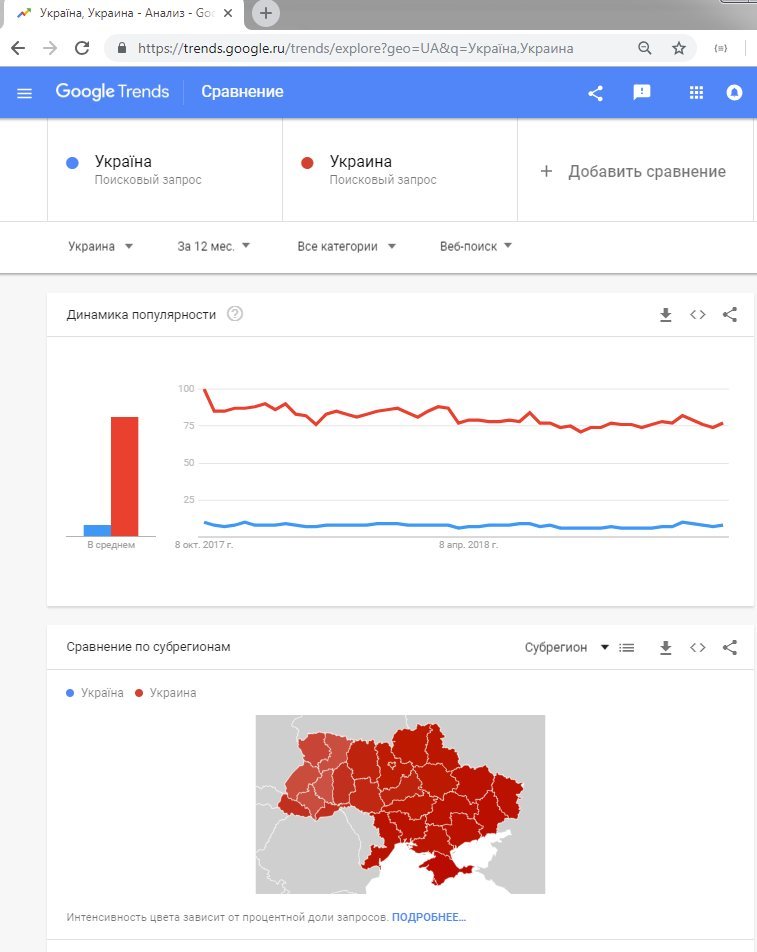
Task: Open the hamburger navigation menu
Action: coord(24,92)
